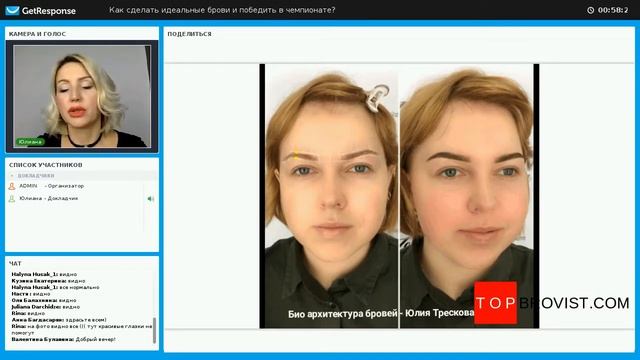This screenshot has height=360, width=640.
Task: Click the Настя chat message
Action: click(31, 294)
